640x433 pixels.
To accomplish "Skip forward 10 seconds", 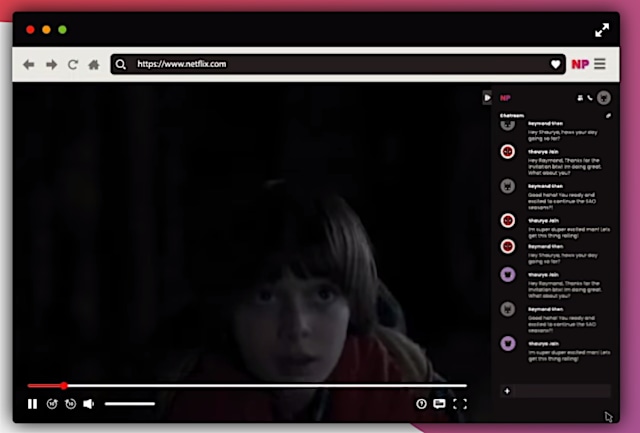I will click(x=70, y=404).
